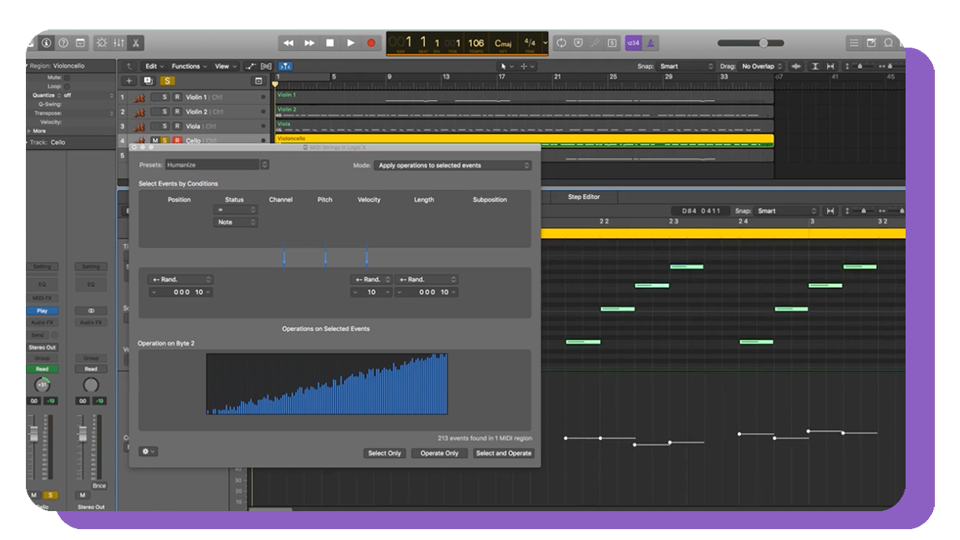
Task: Record-enable the Viola track
Action: tap(177, 127)
